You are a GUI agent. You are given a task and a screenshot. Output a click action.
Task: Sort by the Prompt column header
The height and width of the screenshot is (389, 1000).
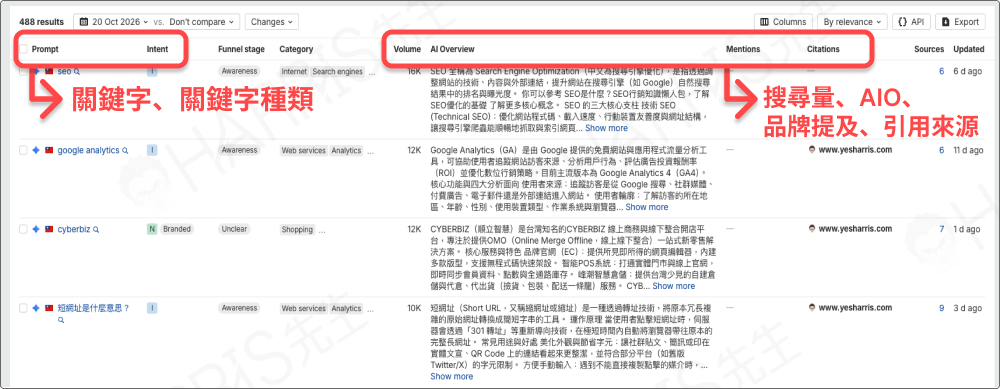click(45, 49)
